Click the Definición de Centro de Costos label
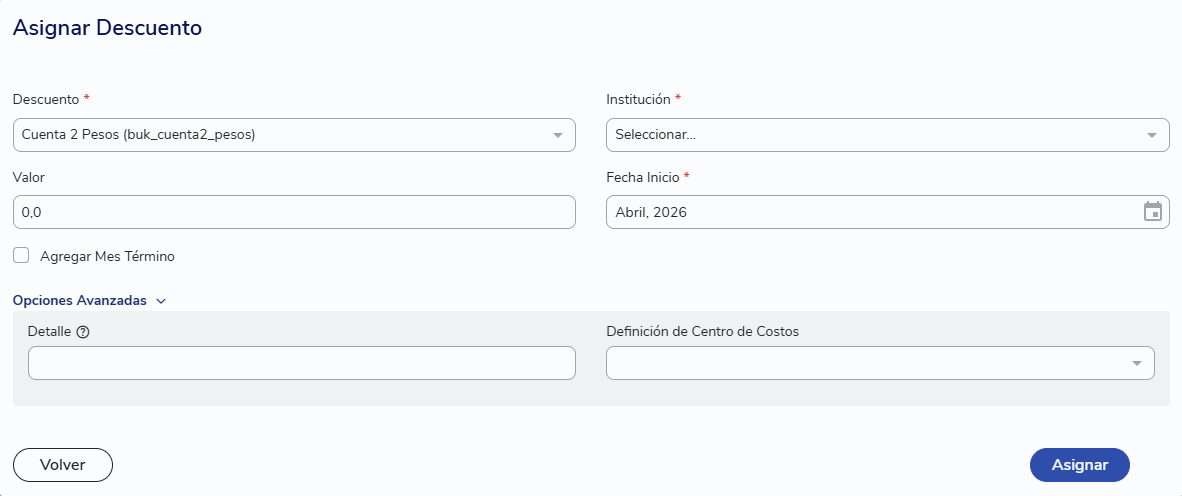Viewport: 1182px width, 496px height. [x=703, y=331]
